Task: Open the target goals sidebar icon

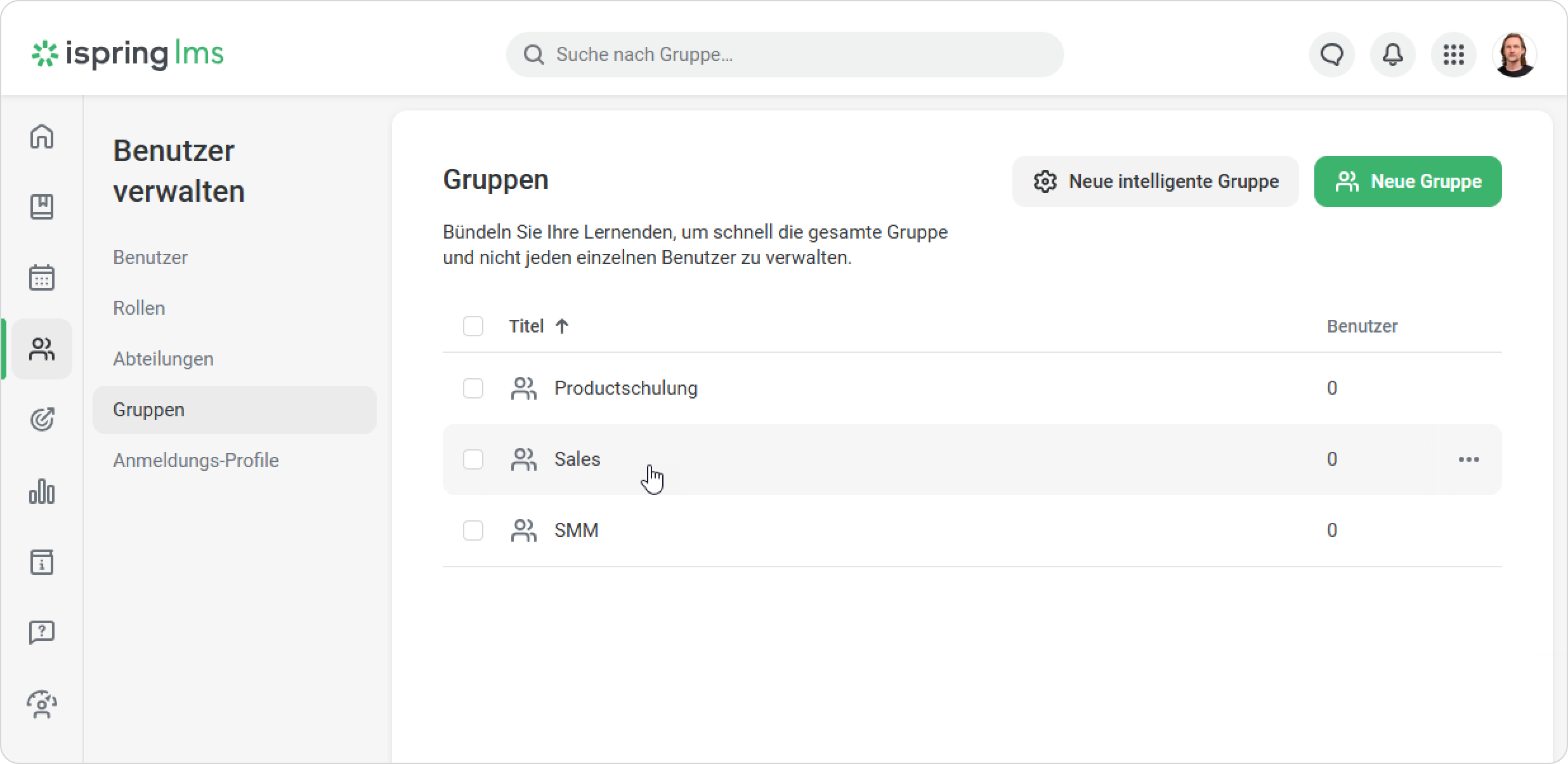Action: pos(42,419)
